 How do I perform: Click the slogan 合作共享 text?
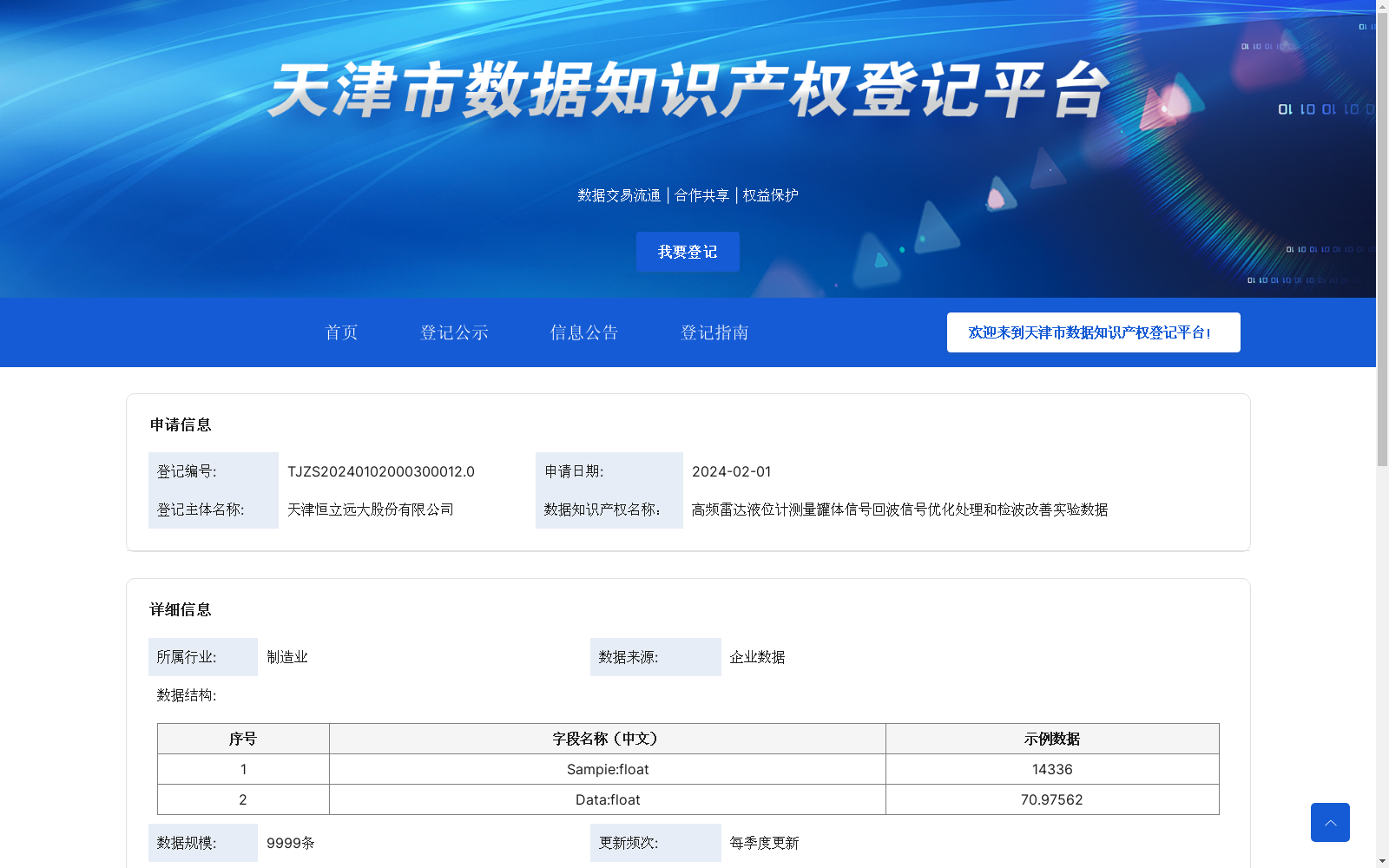tap(701, 195)
